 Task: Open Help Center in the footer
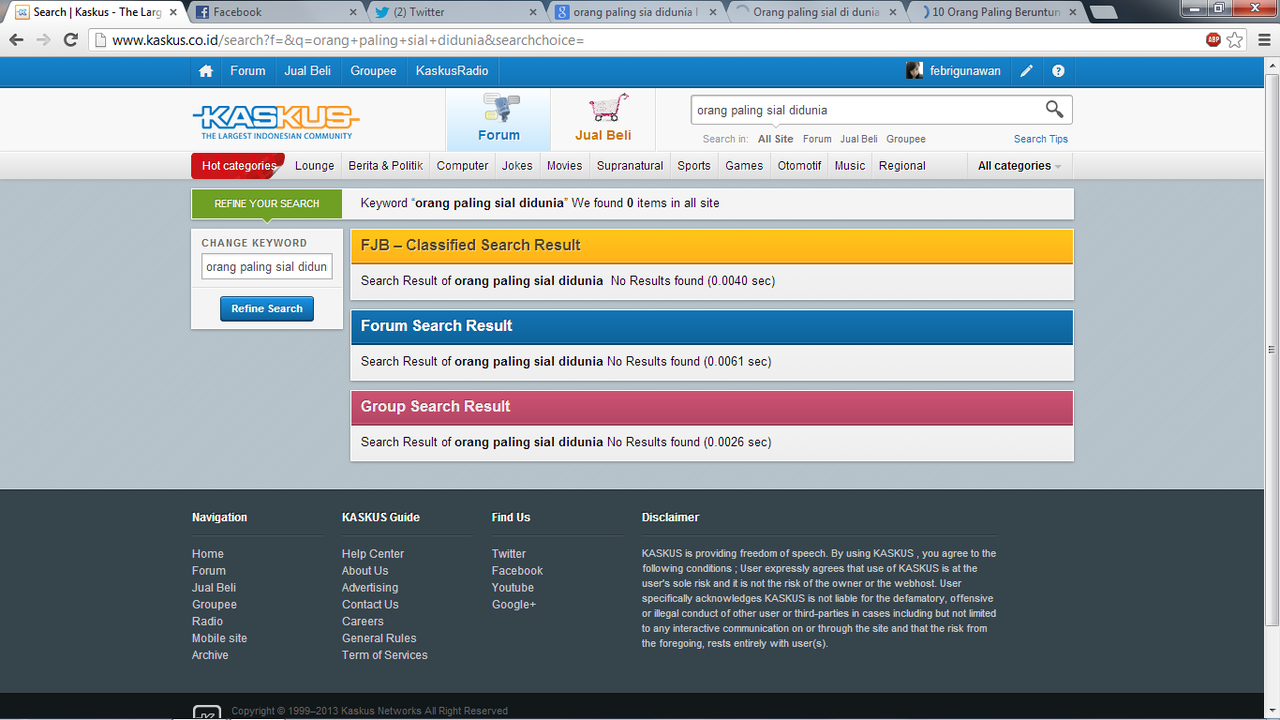pyautogui.click(x=373, y=554)
